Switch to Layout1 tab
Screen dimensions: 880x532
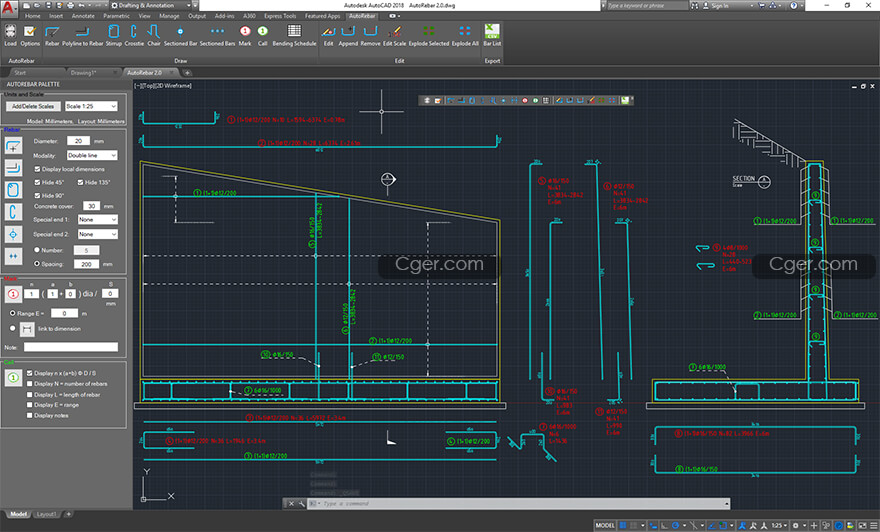pos(46,514)
